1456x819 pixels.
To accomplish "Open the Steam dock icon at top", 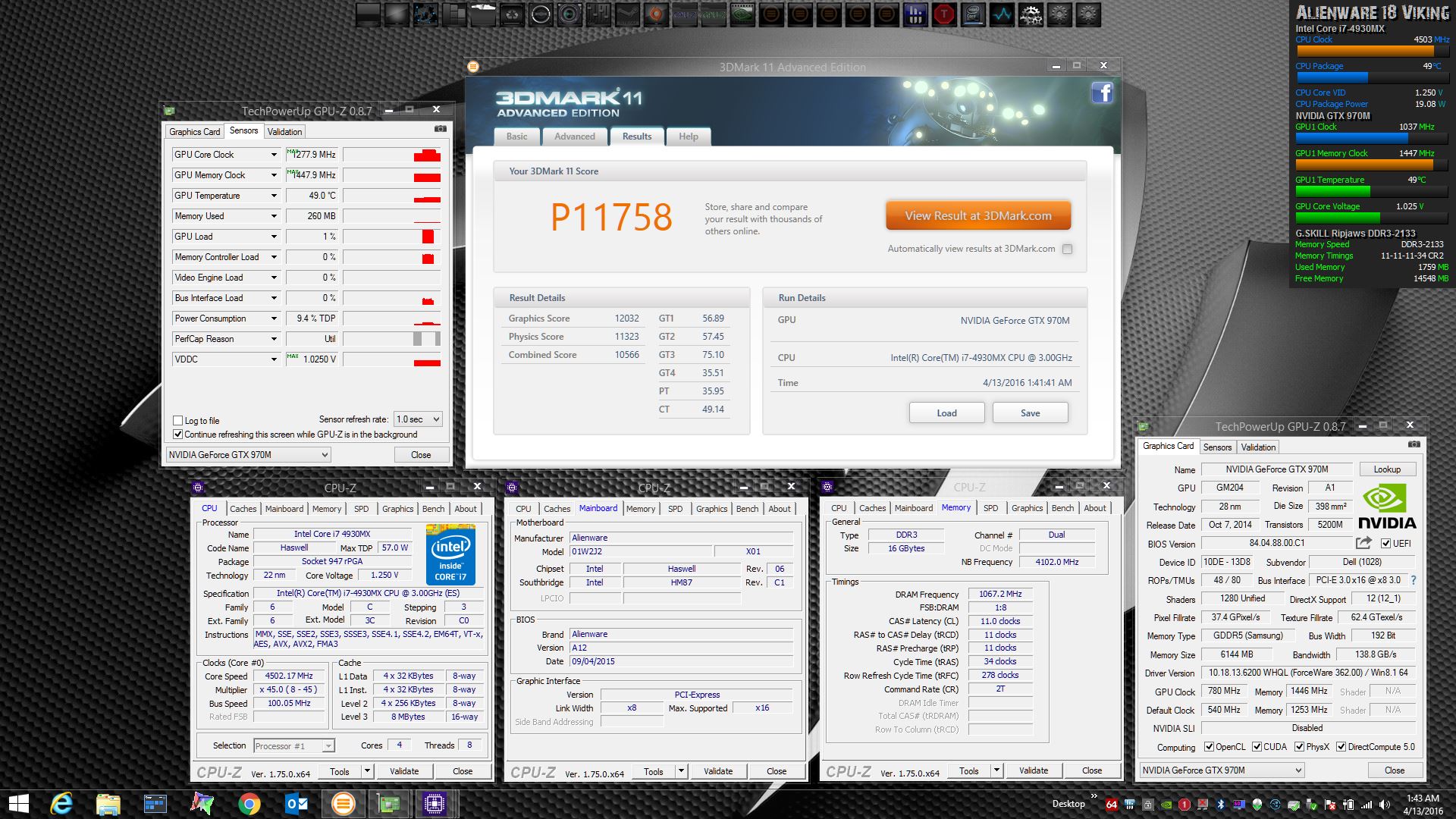I will click(628, 14).
